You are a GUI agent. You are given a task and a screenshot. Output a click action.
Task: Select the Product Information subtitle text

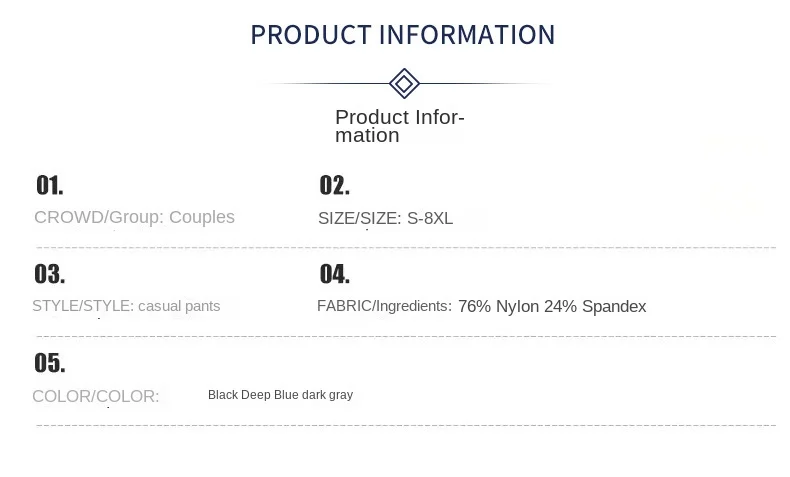pos(399,127)
